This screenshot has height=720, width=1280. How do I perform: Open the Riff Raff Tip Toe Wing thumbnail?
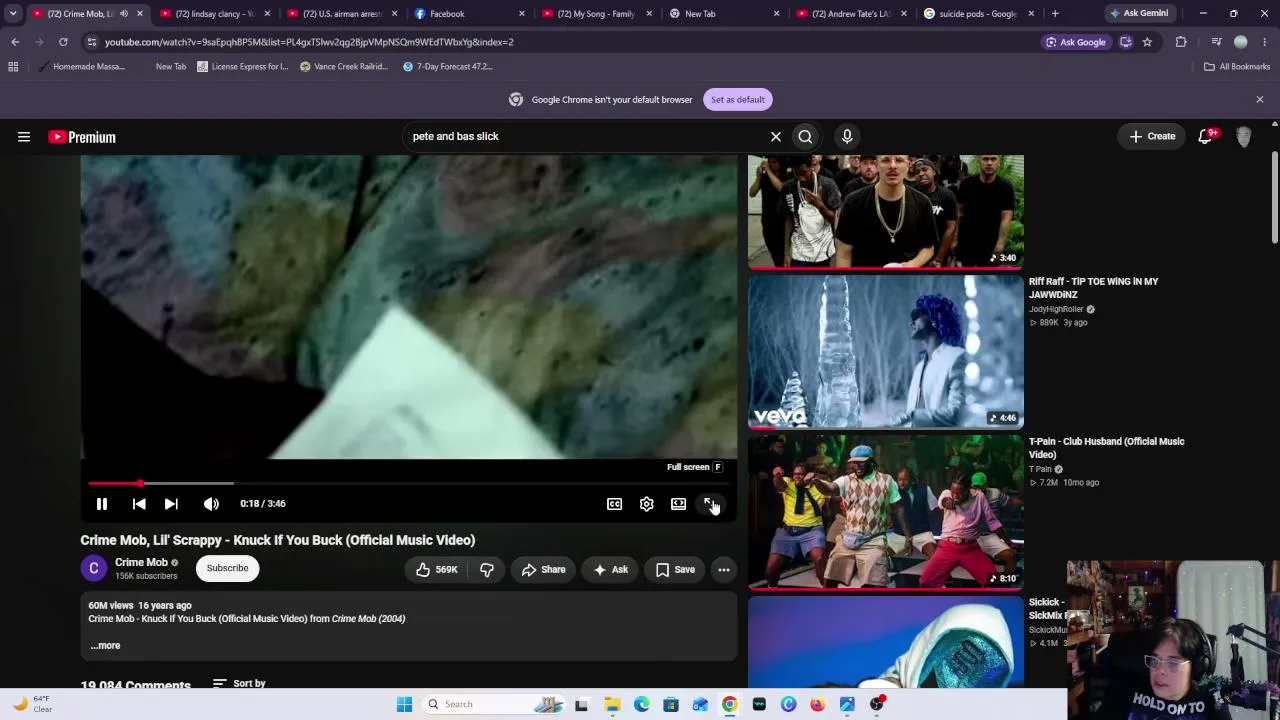886,351
